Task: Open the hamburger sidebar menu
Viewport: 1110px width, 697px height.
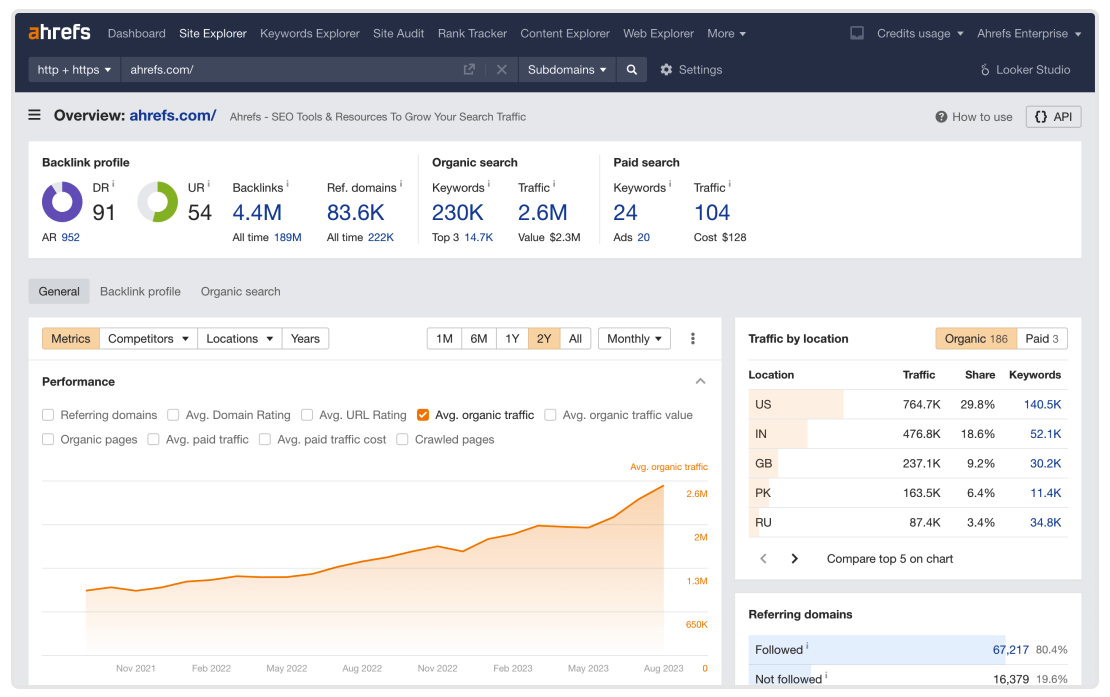Action: (x=35, y=115)
